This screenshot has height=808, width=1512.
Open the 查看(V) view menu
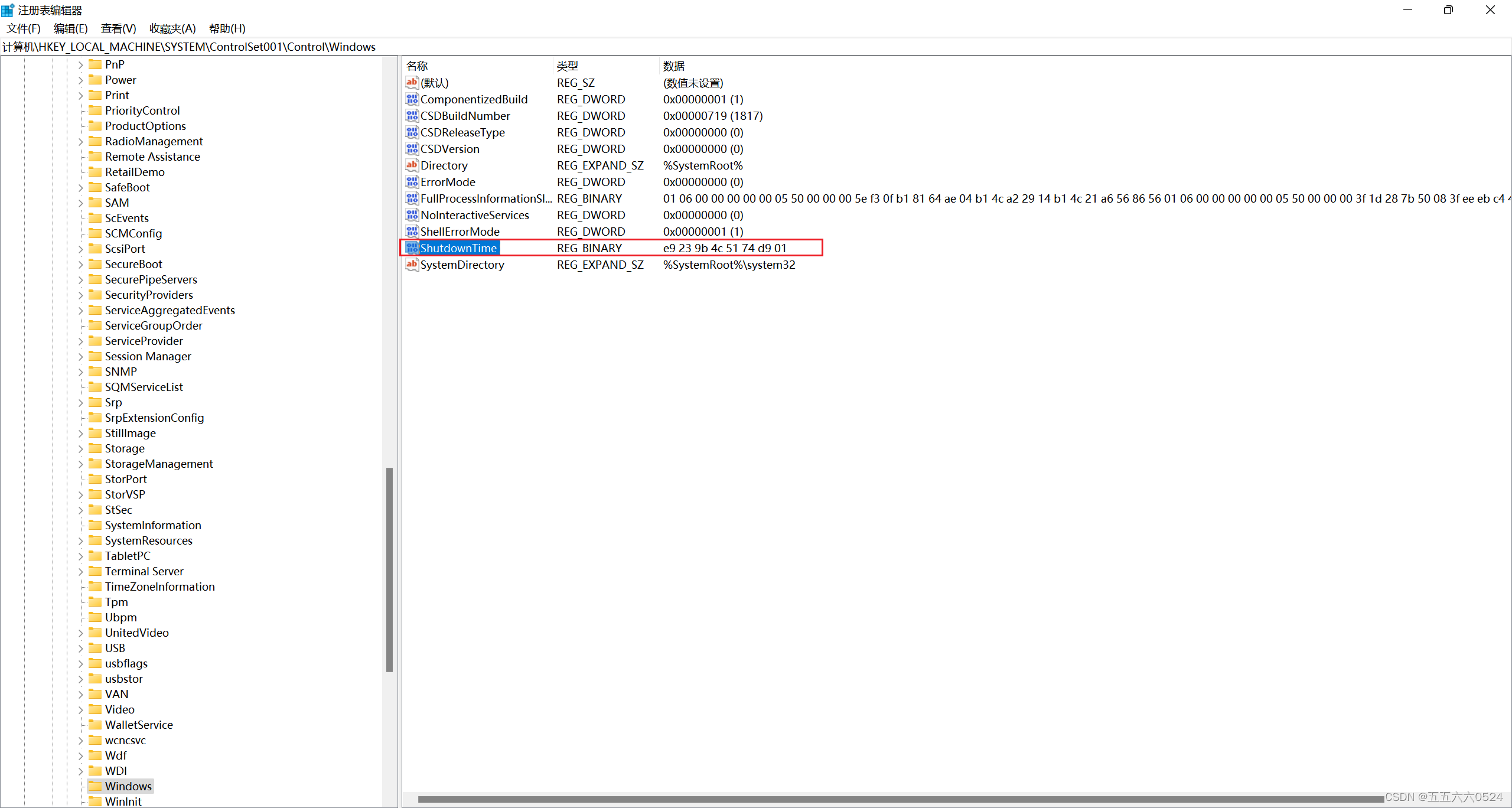tap(118, 28)
